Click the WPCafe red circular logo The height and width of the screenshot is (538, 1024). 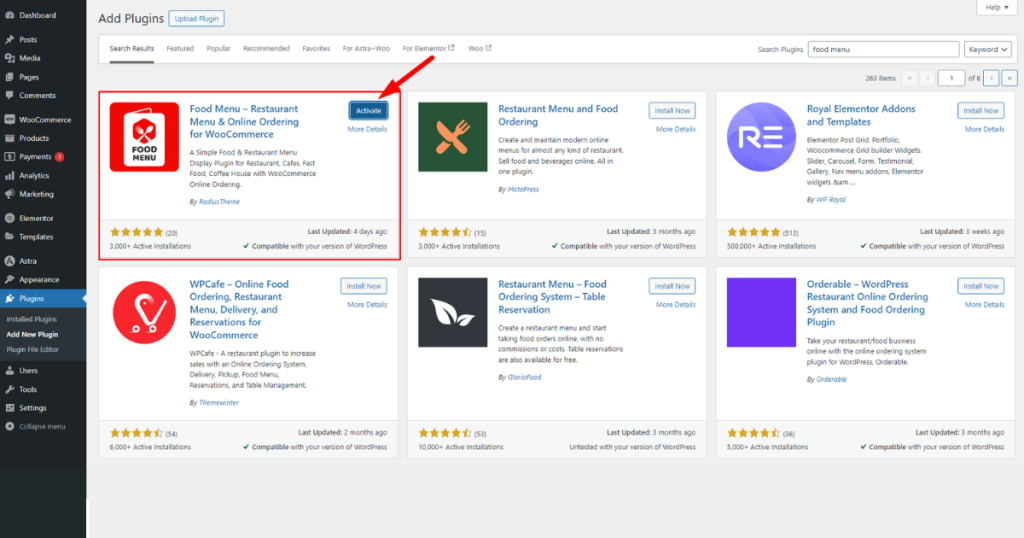coord(144,312)
